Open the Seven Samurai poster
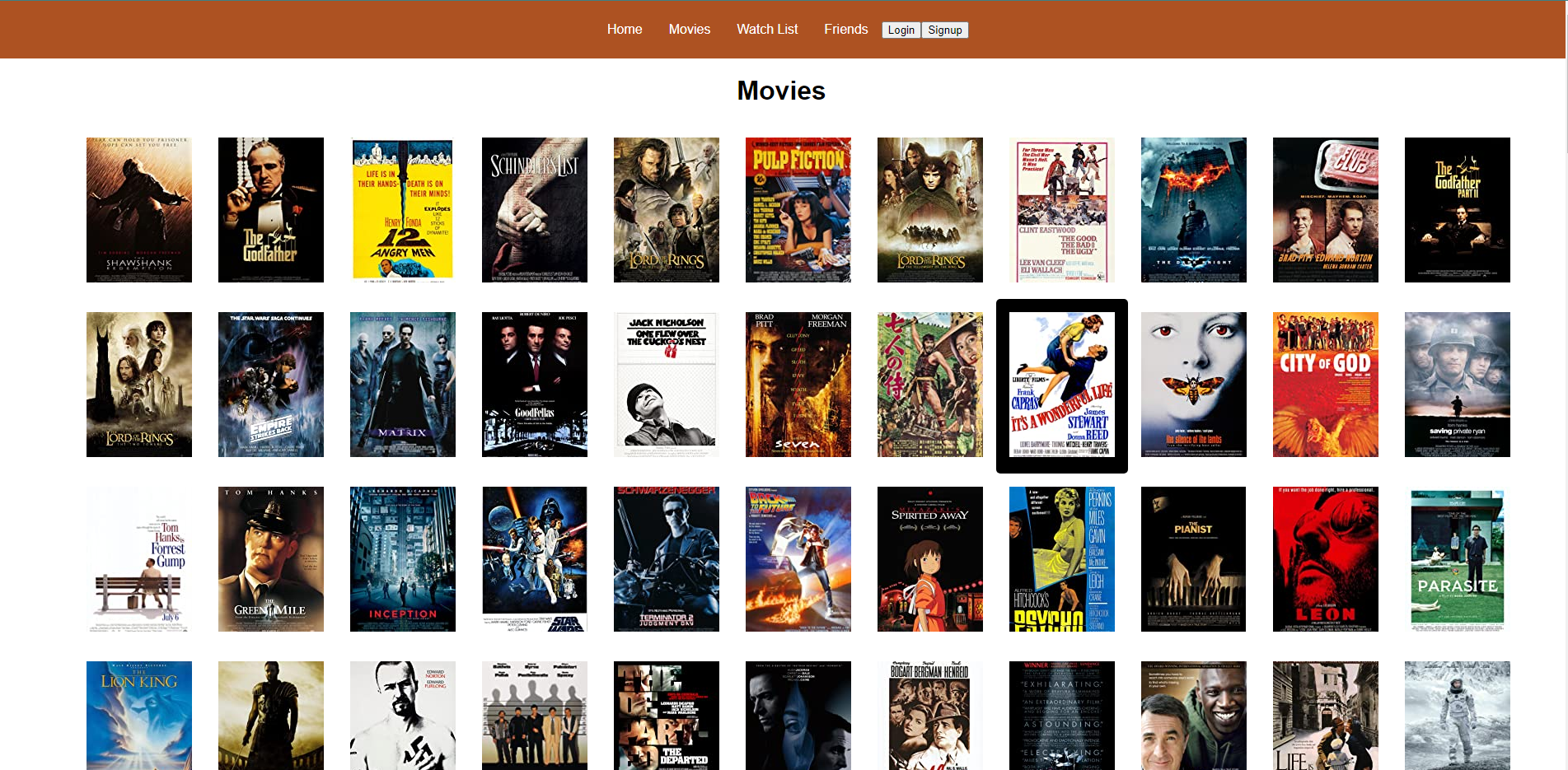 pyautogui.click(x=930, y=385)
